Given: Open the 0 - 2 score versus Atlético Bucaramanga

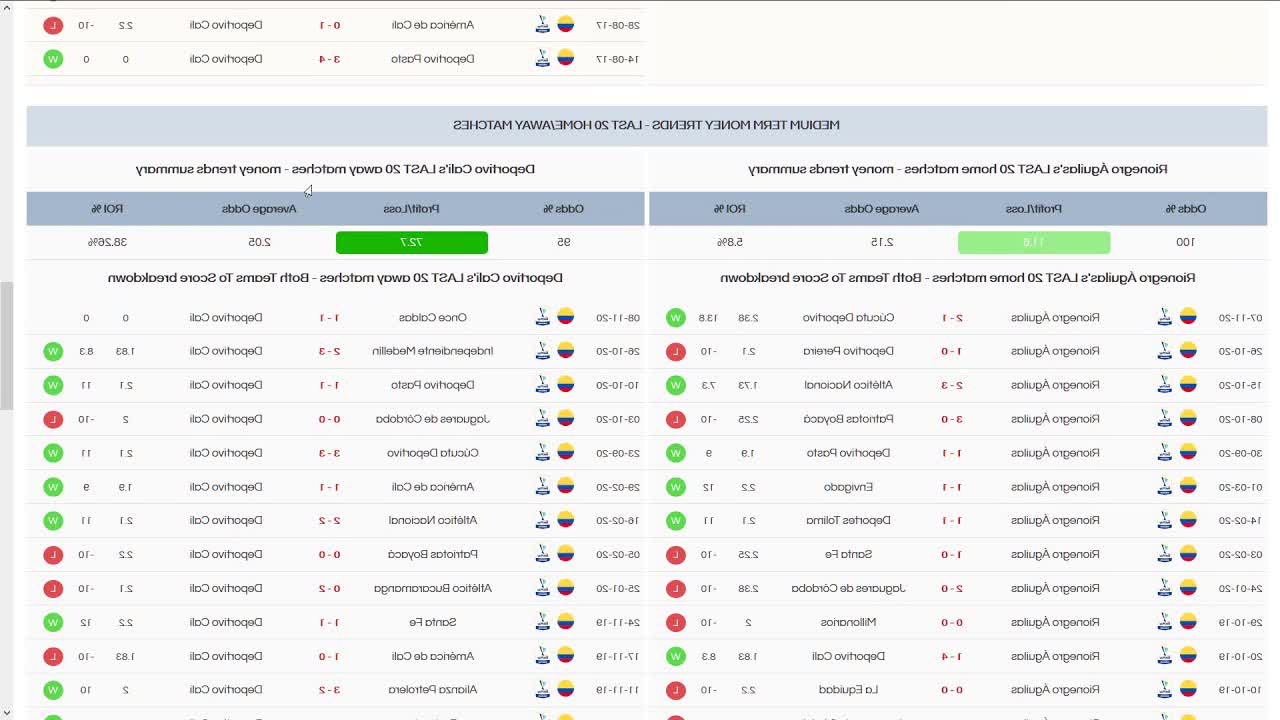Looking at the screenshot, I should (x=330, y=588).
